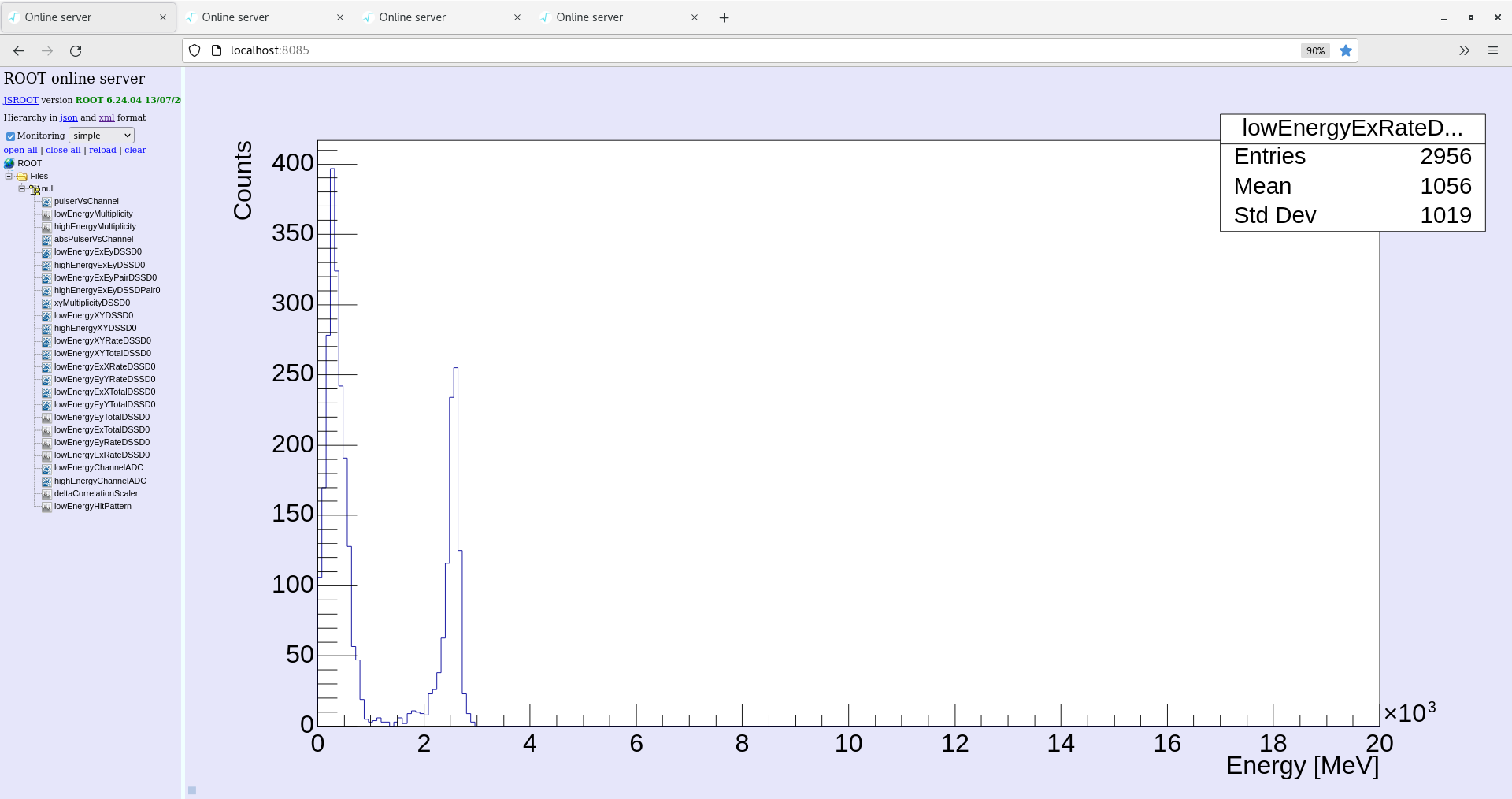Switch to the second Online server tab
The height and width of the screenshot is (799, 1512).
[260, 17]
